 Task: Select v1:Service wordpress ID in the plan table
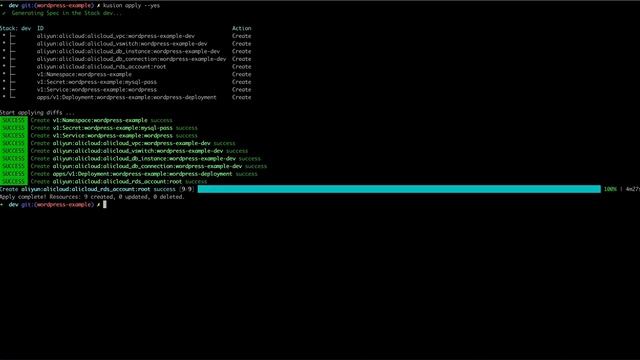coord(97,89)
